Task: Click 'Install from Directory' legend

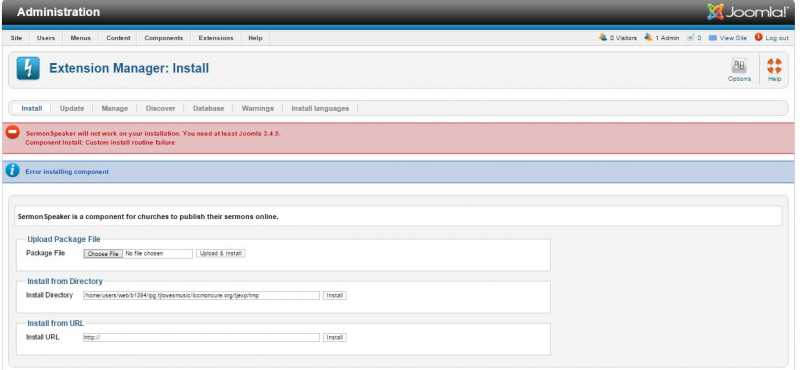Action: [65, 281]
